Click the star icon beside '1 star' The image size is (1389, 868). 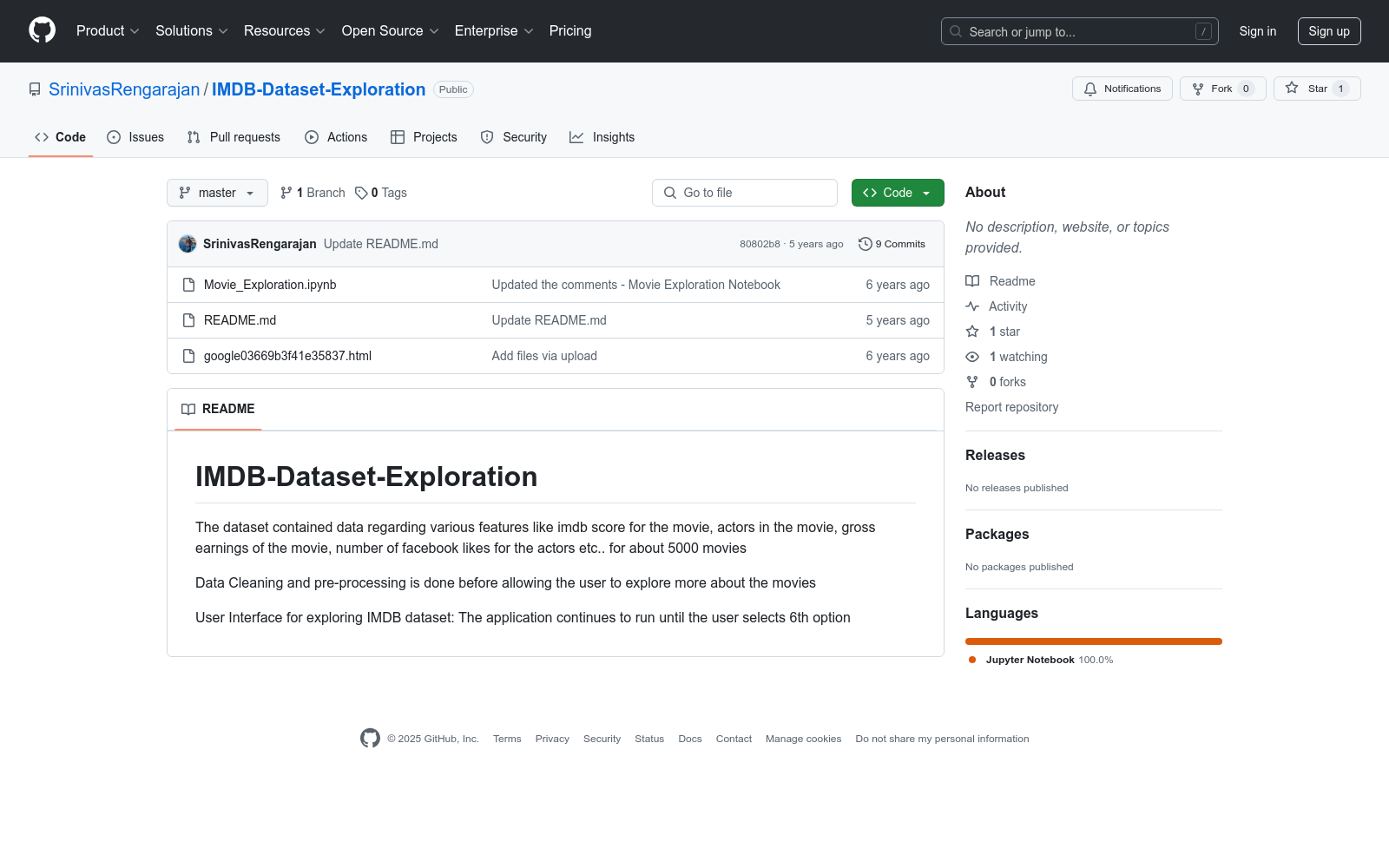(972, 332)
